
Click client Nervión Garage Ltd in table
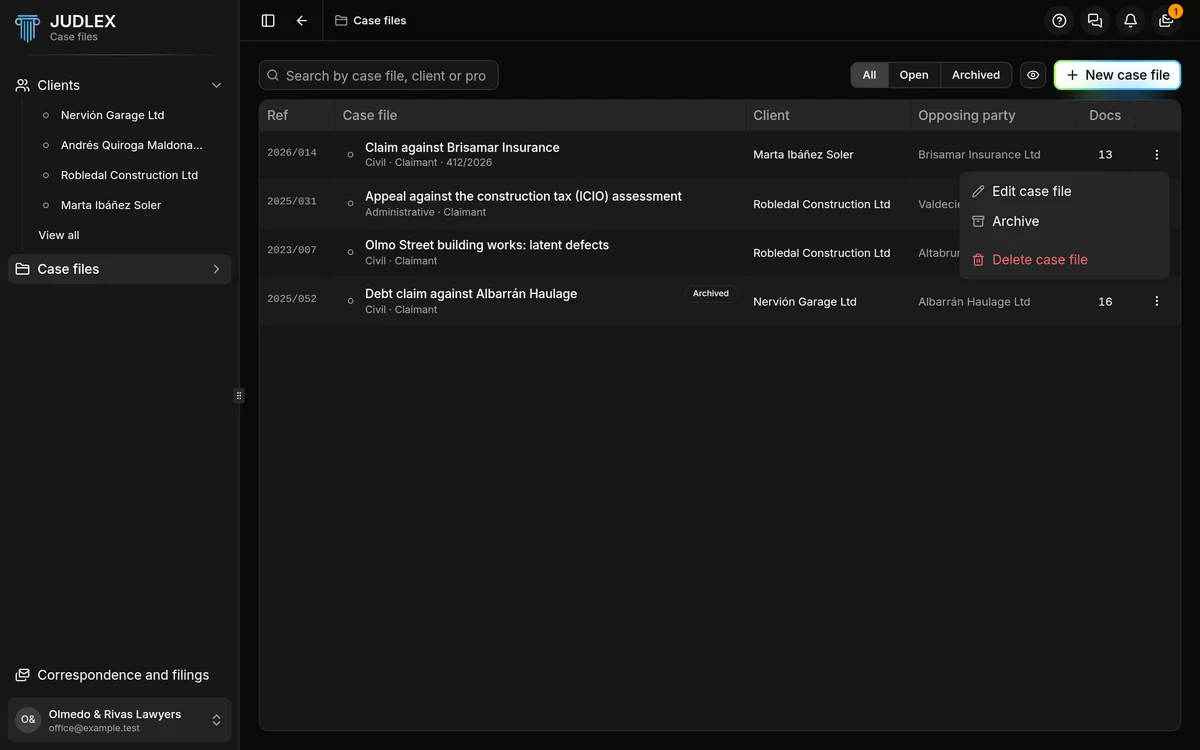805,301
